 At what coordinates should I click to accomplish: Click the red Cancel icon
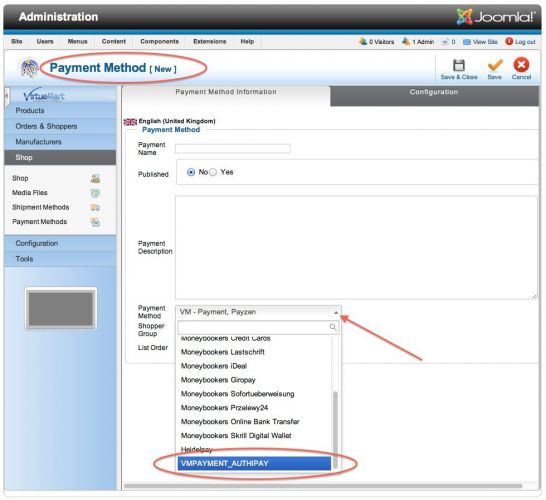pyautogui.click(x=521, y=65)
